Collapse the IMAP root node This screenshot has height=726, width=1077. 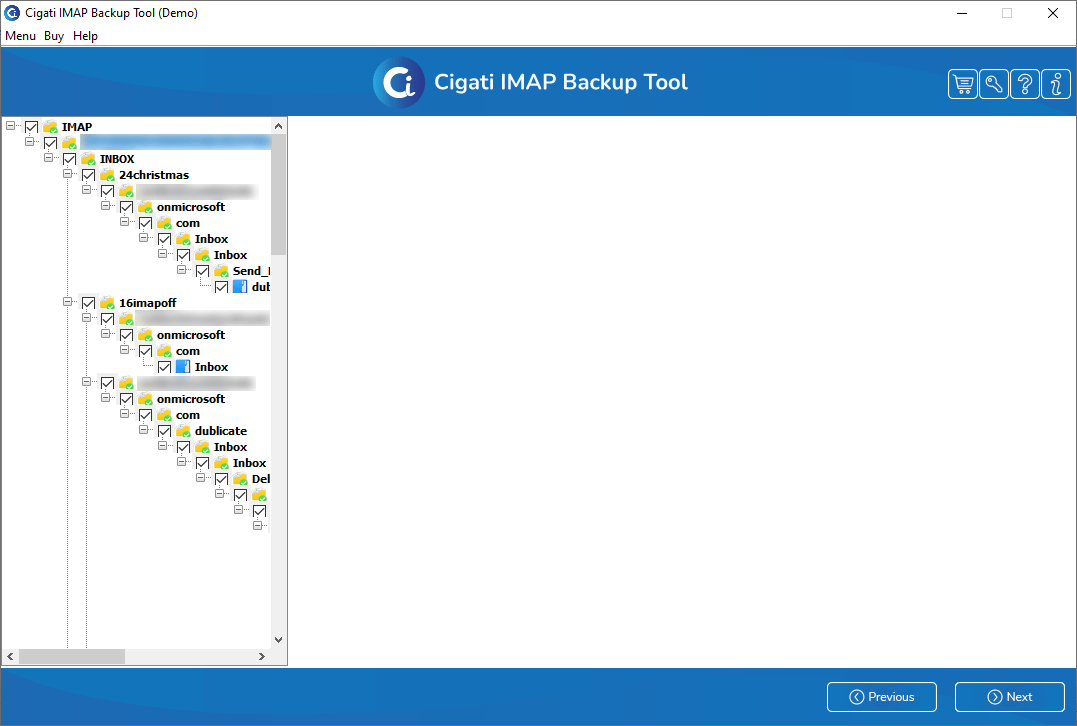10,126
